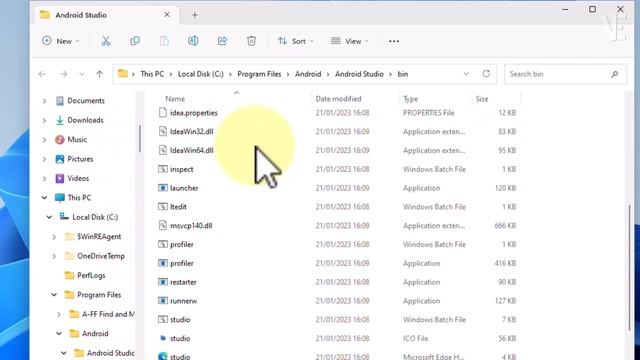This screenshot has height=360, width=640.
Task: Collapse the Android tree node
Action: (x=59, y=333)
